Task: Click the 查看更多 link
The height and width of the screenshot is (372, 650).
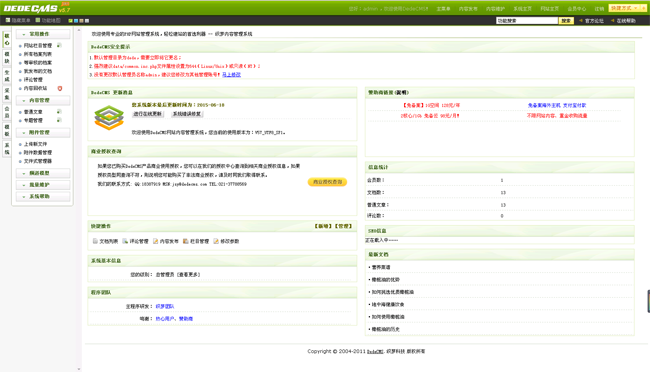Action: coord(188,275)
